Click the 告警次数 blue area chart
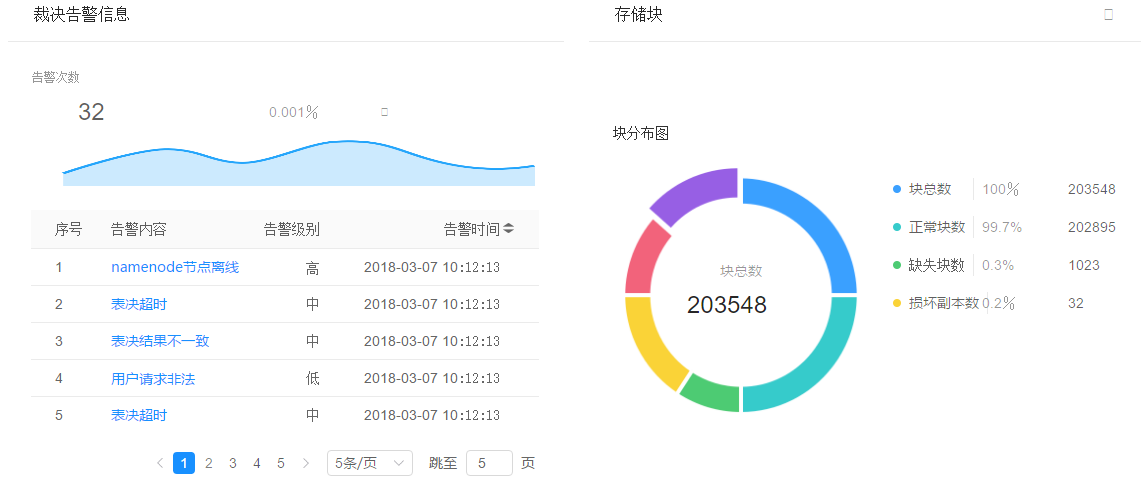Viewport: 1147px width, 487px height. pyautogui.click(x=300, y=166)
